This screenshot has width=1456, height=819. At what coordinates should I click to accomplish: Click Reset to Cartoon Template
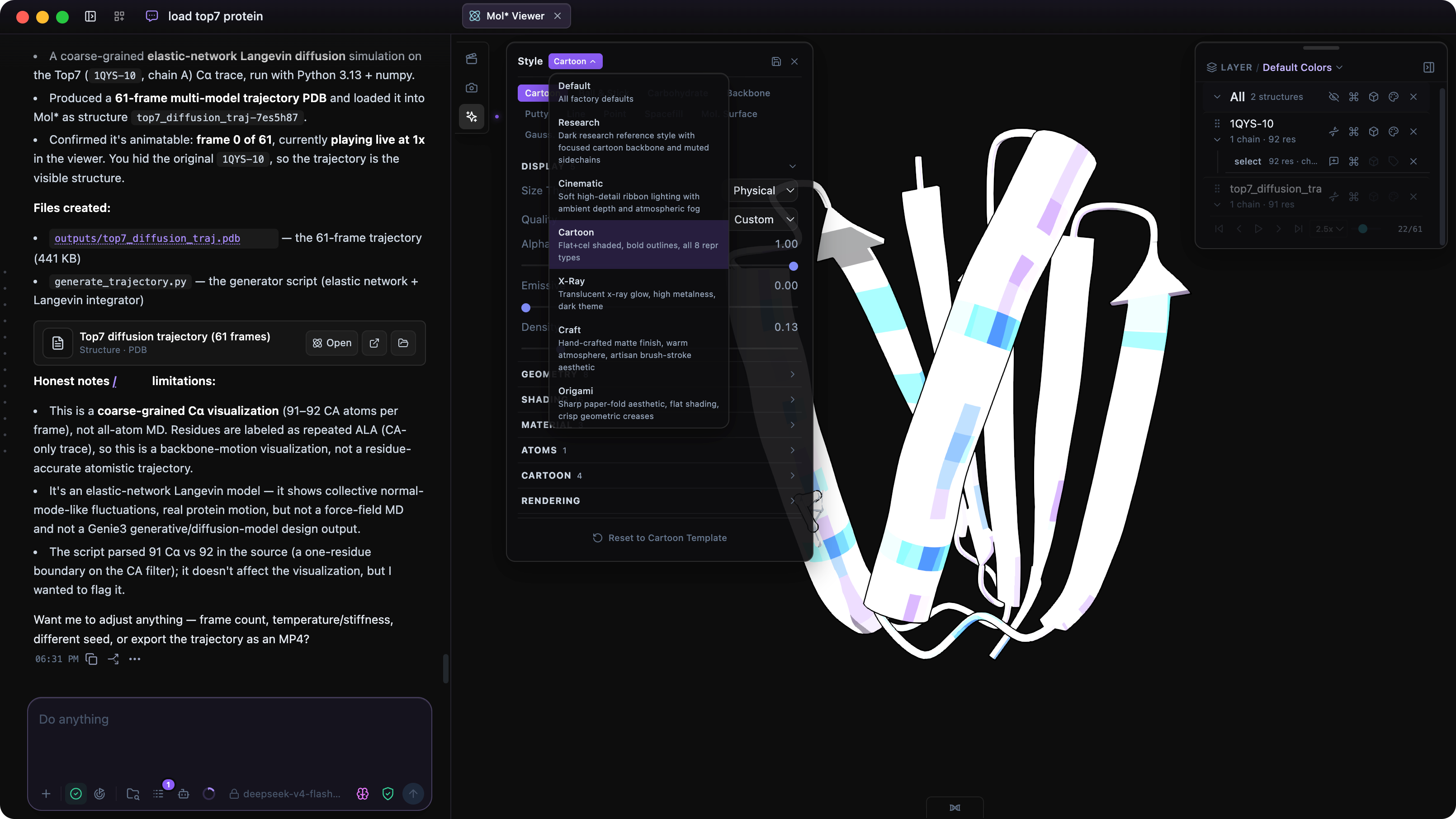[x=659, y=538]
